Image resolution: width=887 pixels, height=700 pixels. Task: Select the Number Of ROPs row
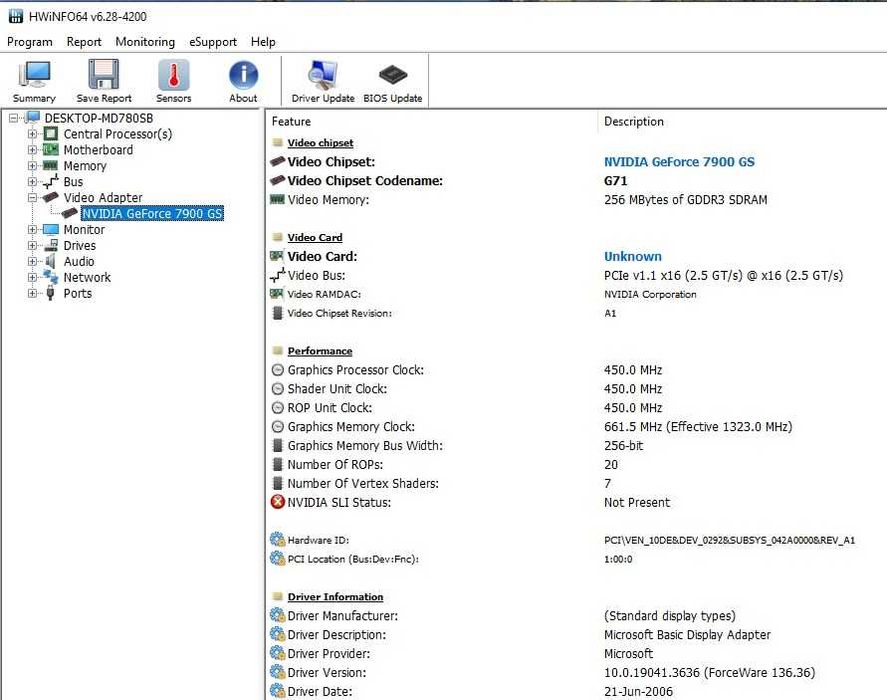click(576, 465)
